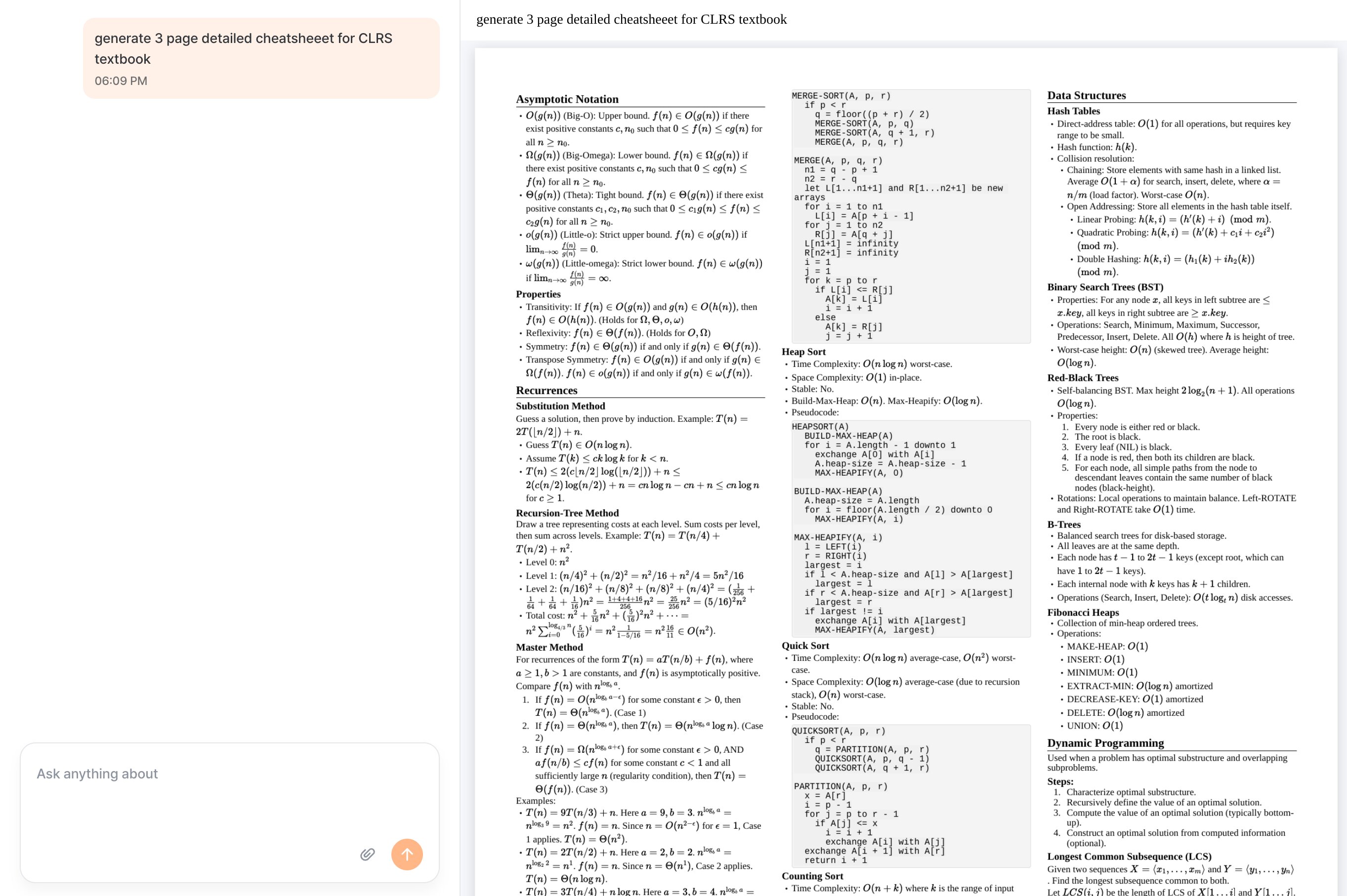Click the 'Dynamic Programming' heading
Viewport: 1347px width, 896px height.
(1106, 743)
